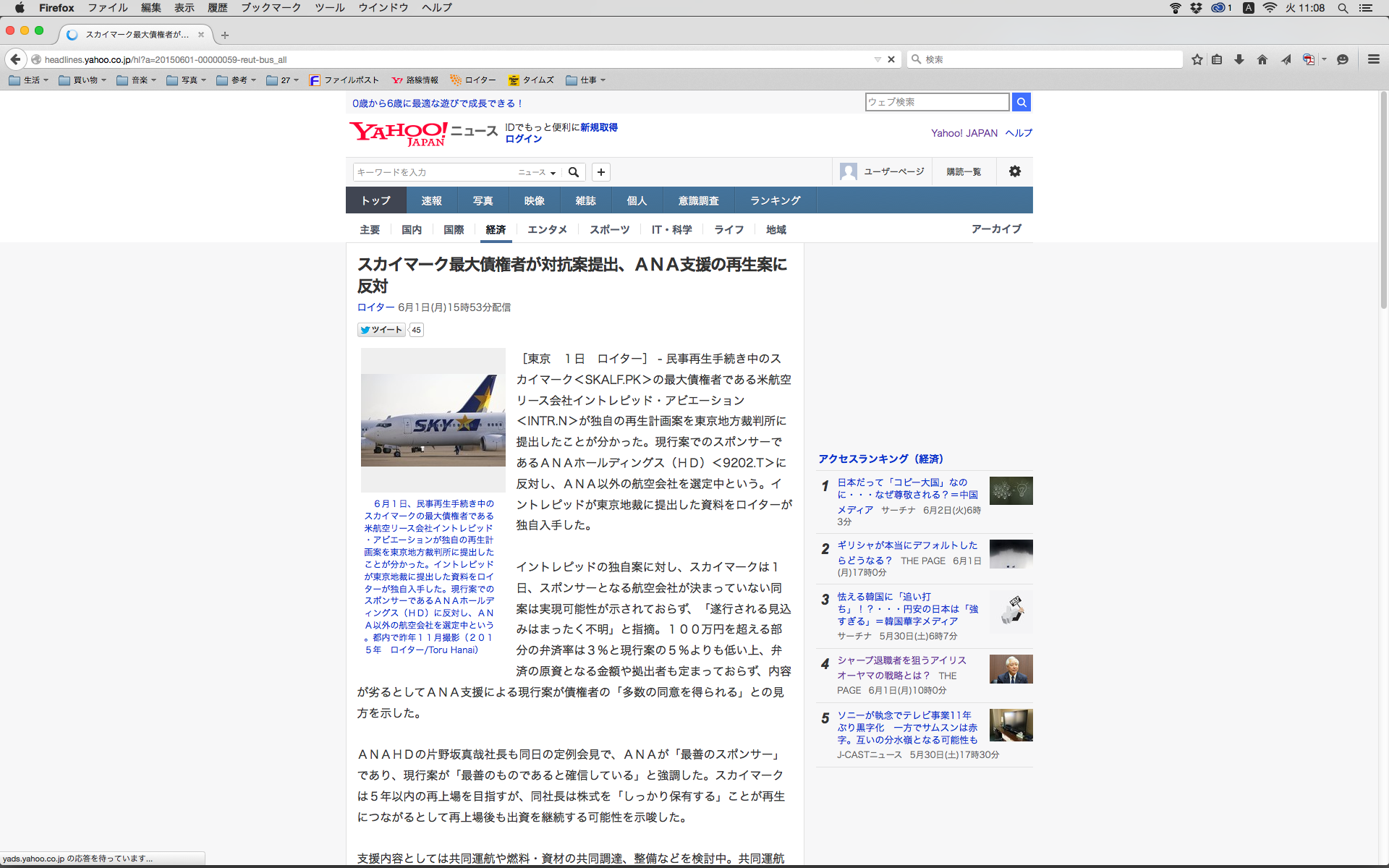Screen dimensions: 1389x868
Task: Select the スポーツ category tab
Action: [x=609, y=229]
